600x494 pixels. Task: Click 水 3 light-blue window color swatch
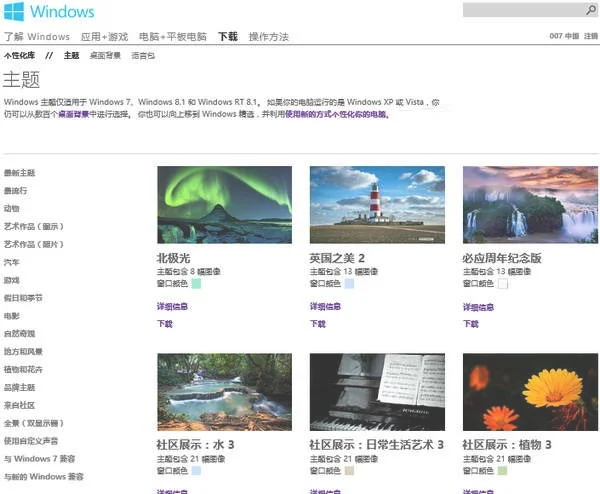[196, 471]
